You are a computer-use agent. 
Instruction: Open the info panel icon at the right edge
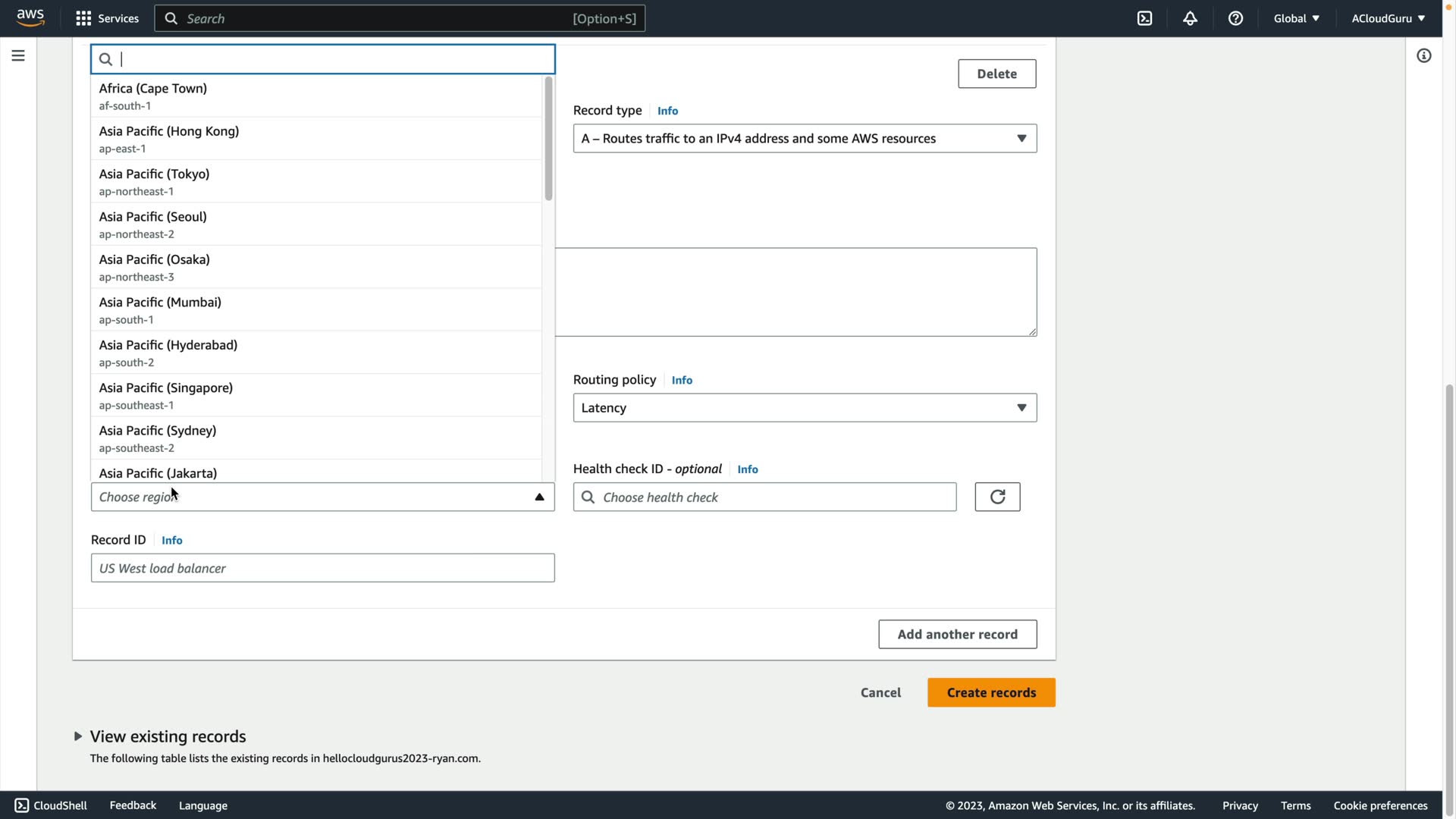click(1423, 55)
